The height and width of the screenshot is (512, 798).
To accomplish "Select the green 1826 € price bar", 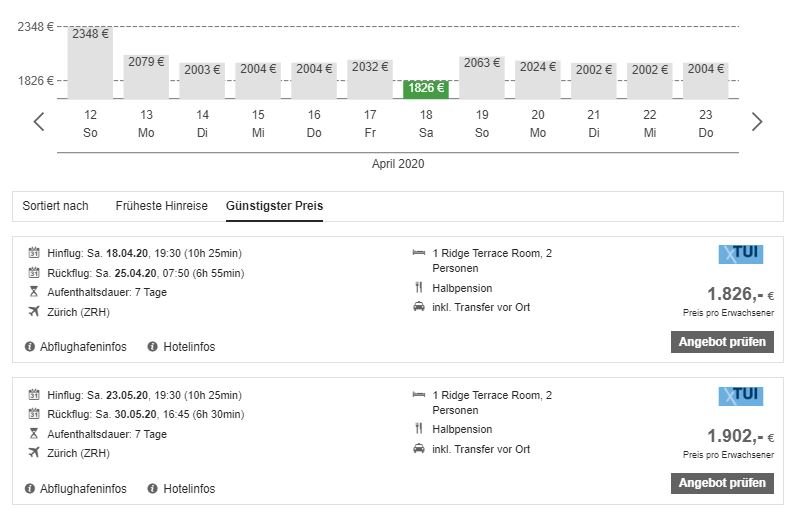I will (426, 88).
